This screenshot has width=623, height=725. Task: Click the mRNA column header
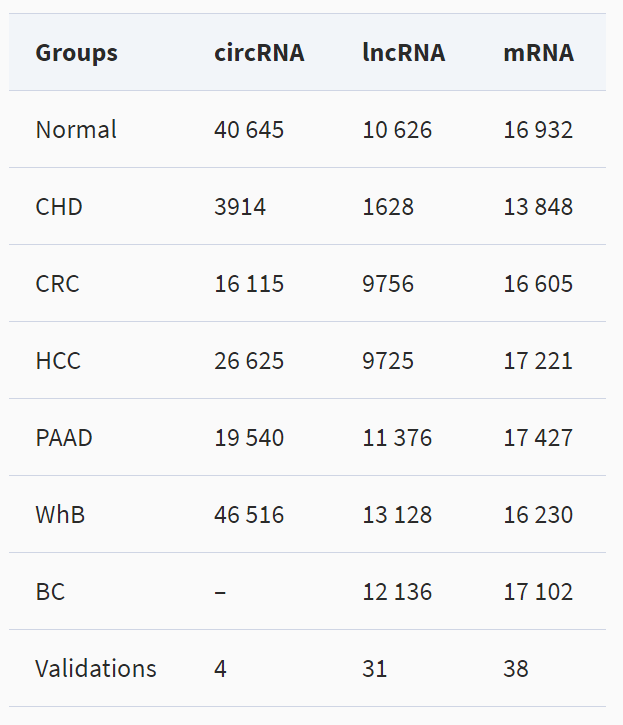pyautogui.click(x=538, y=53)
